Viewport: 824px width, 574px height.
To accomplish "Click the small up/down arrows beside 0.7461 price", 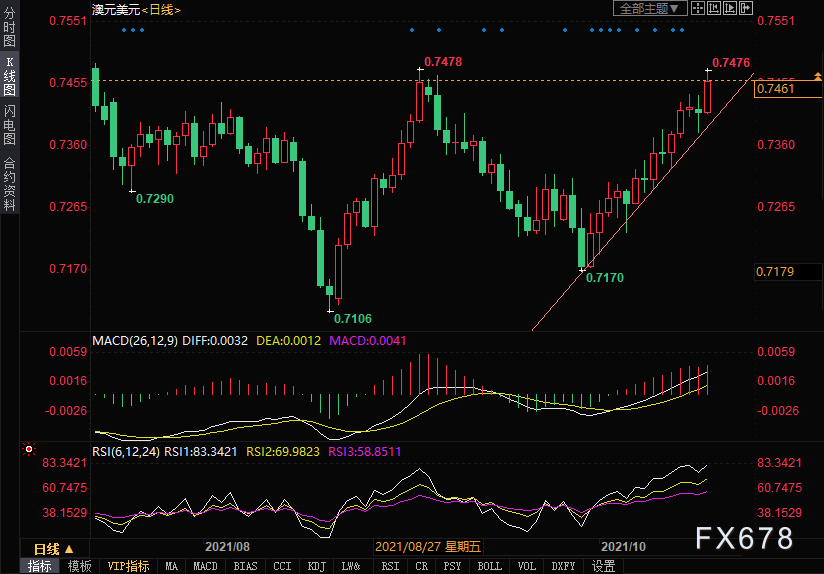I will coord(818,78).
